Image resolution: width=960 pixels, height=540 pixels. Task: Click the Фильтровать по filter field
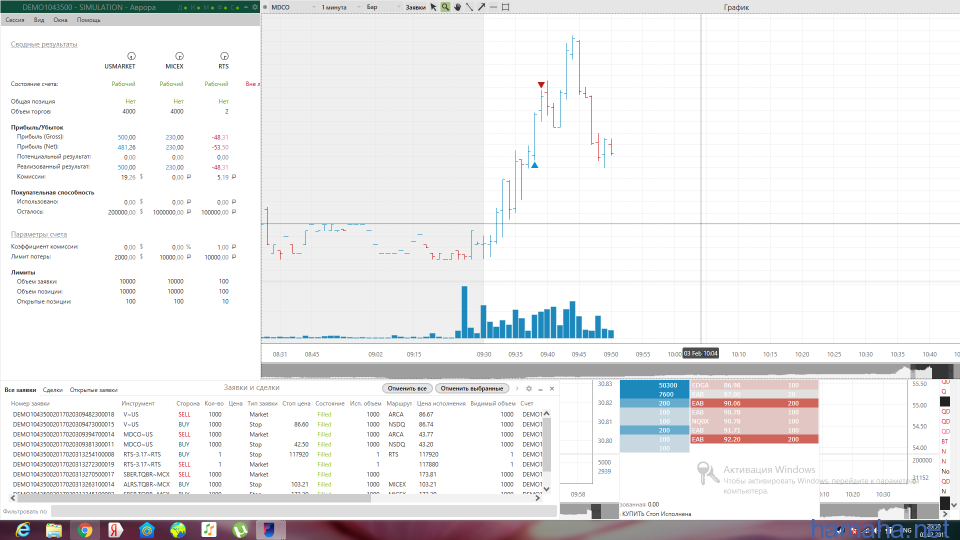click(300, 511)
